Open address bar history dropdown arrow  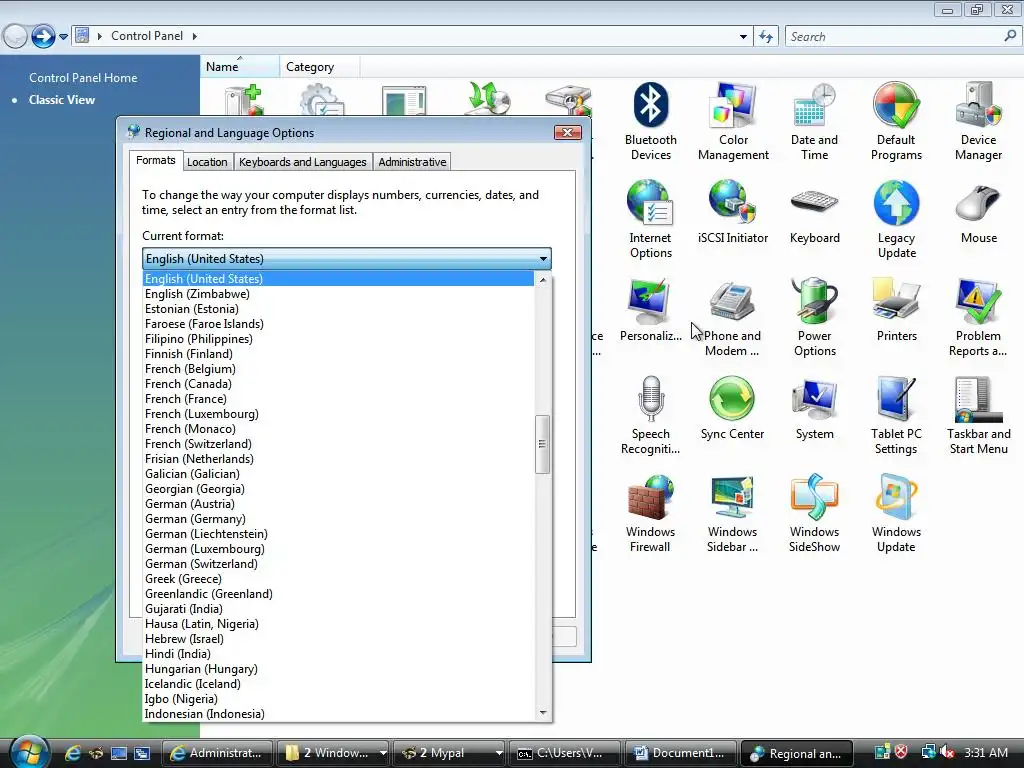click(x=743, y=37)
